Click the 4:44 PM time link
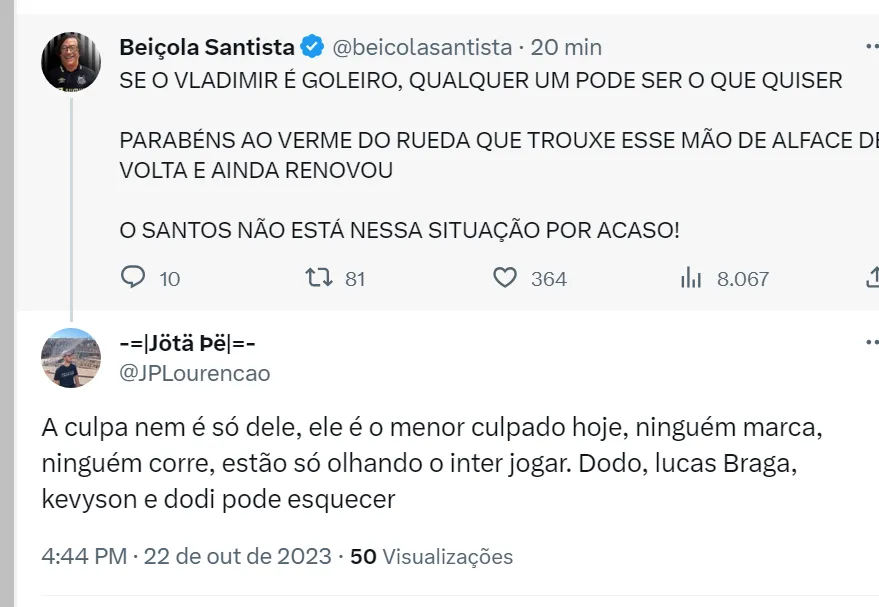Screen dimensions: 879x607 [84, 556]
